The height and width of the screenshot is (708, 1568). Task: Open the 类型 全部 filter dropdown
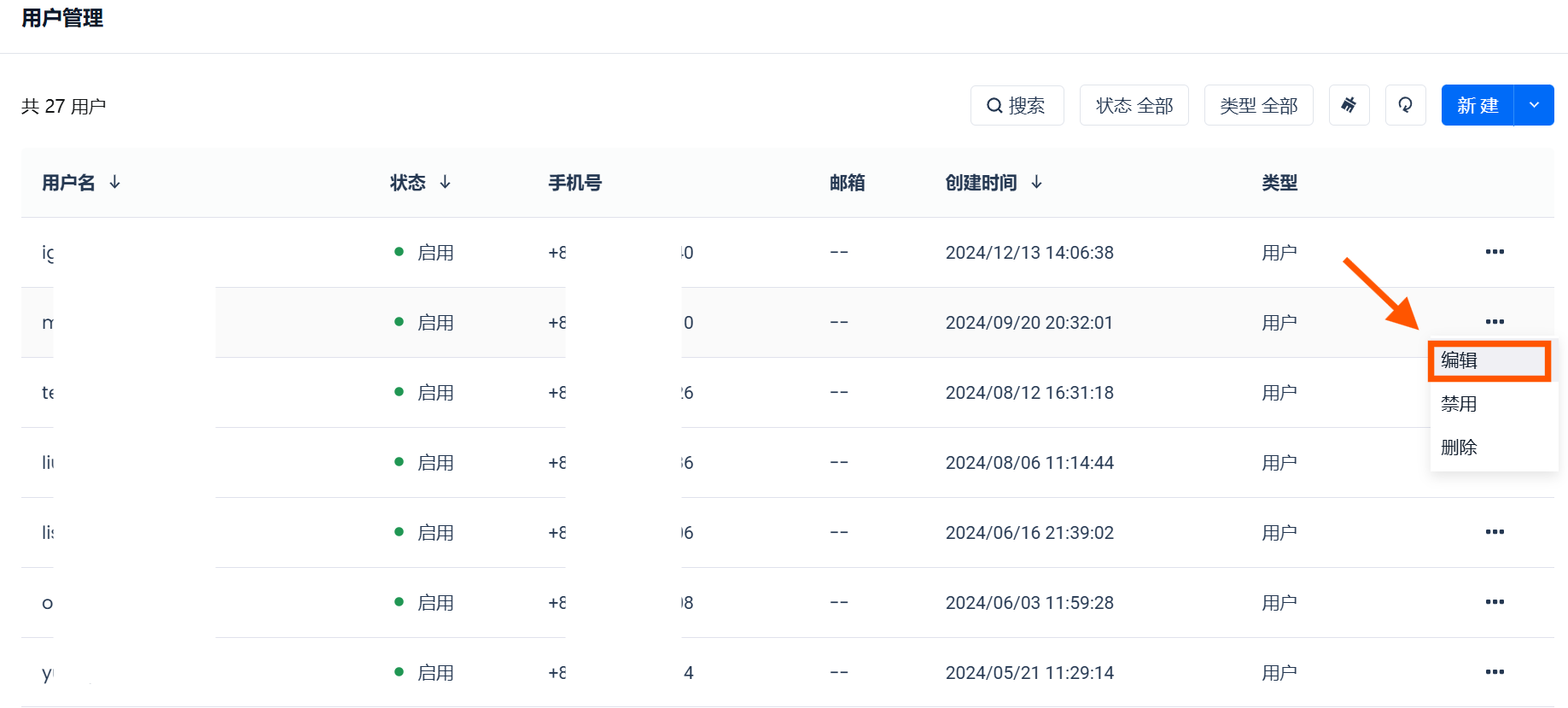[x=1258, y=105]
